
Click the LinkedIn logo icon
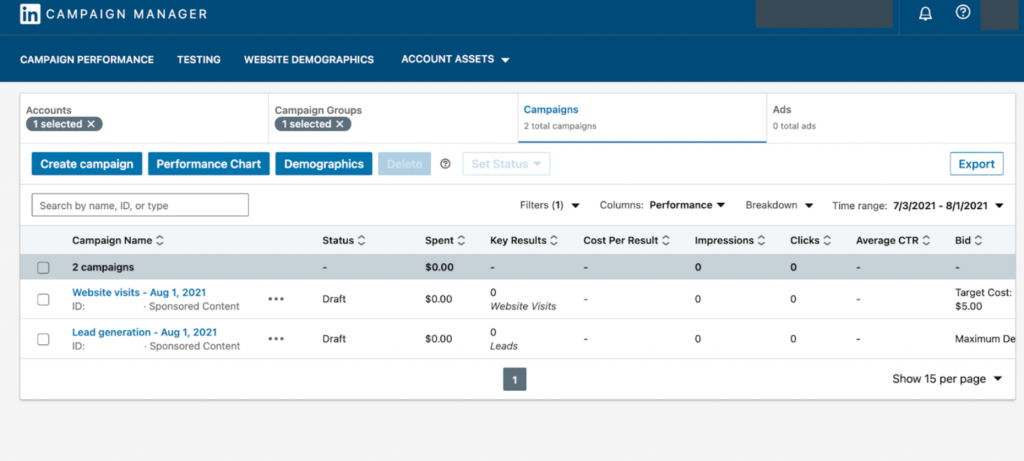30,14
